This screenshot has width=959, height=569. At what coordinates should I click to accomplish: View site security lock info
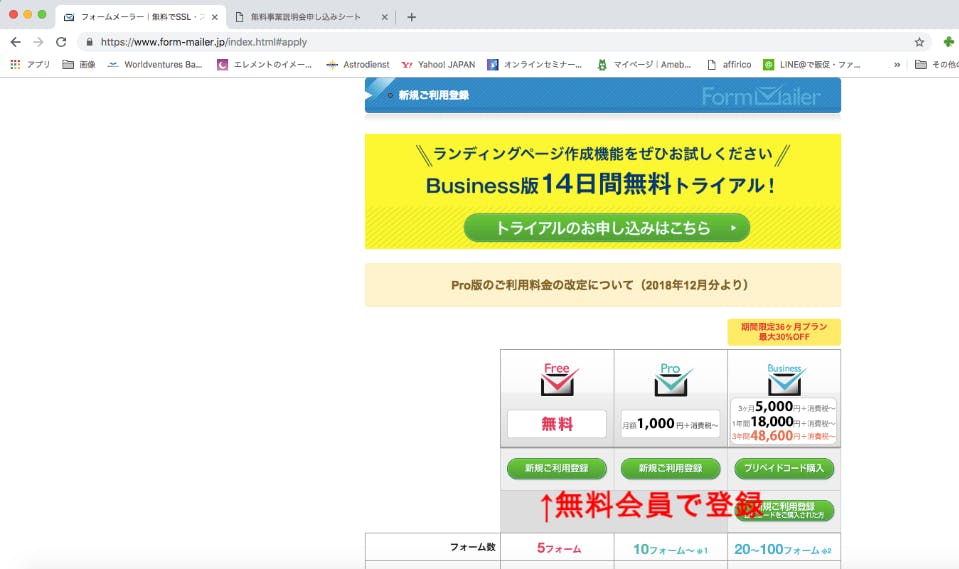pyautogui.click(x=89, y=42)
